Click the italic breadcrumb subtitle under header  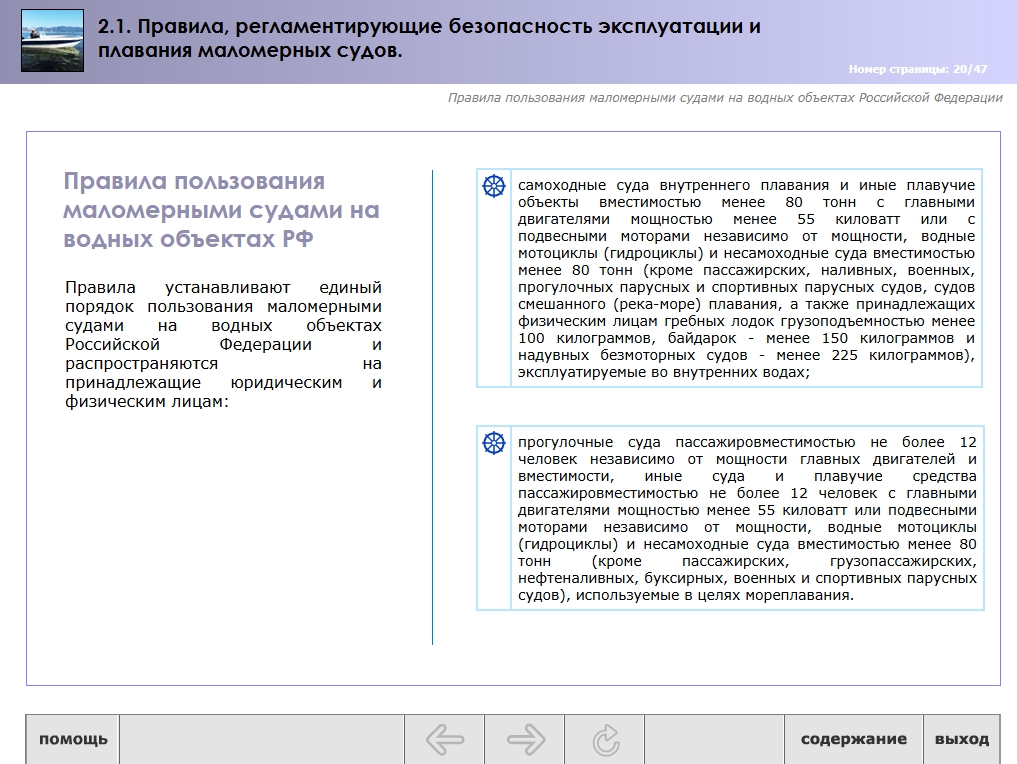724,98
